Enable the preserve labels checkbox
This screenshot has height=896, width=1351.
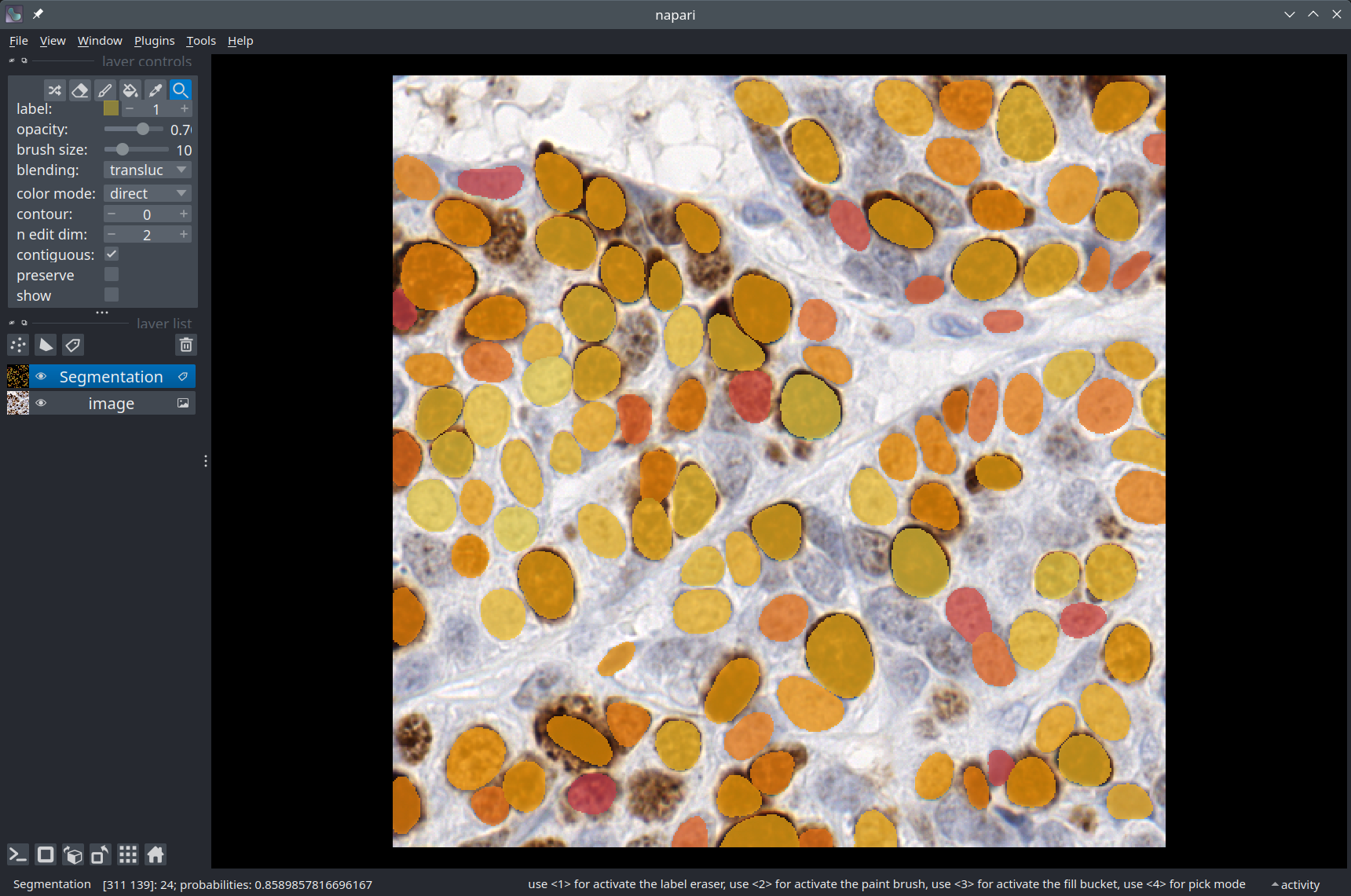(x=112, y=275)
